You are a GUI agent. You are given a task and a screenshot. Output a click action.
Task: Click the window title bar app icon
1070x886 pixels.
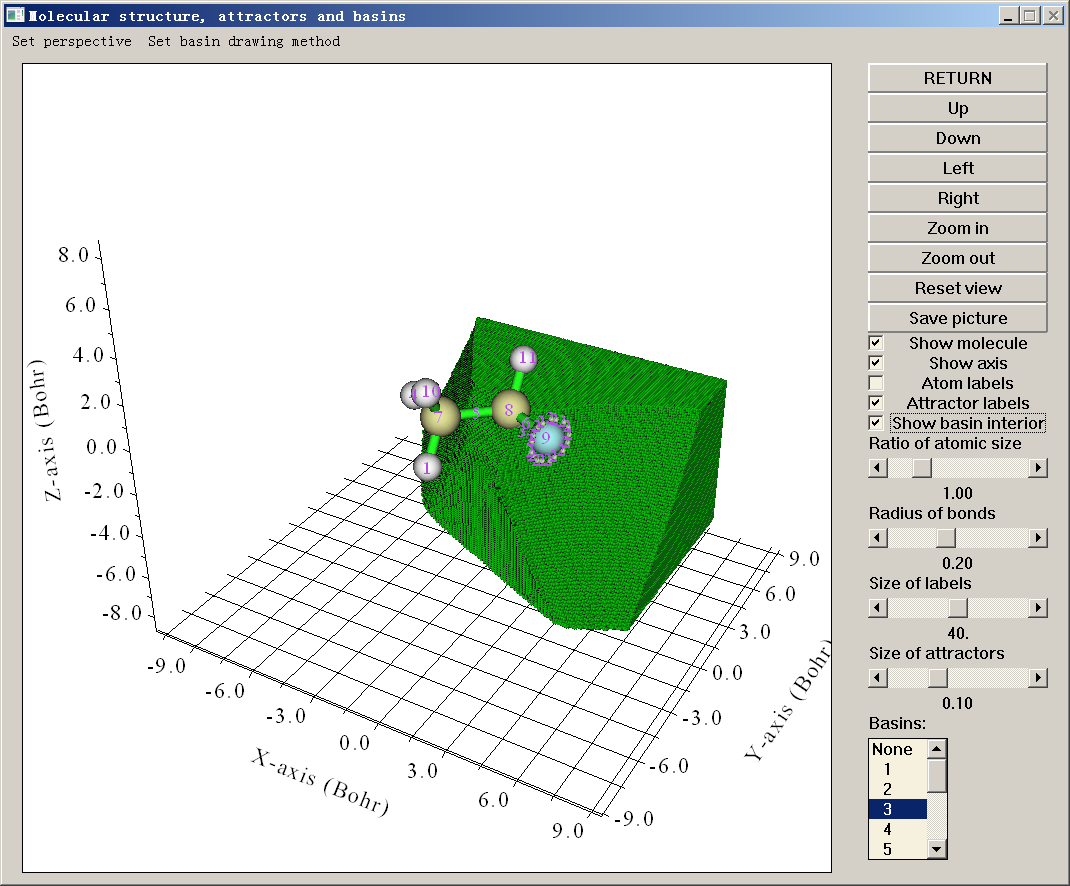[15, 15]
